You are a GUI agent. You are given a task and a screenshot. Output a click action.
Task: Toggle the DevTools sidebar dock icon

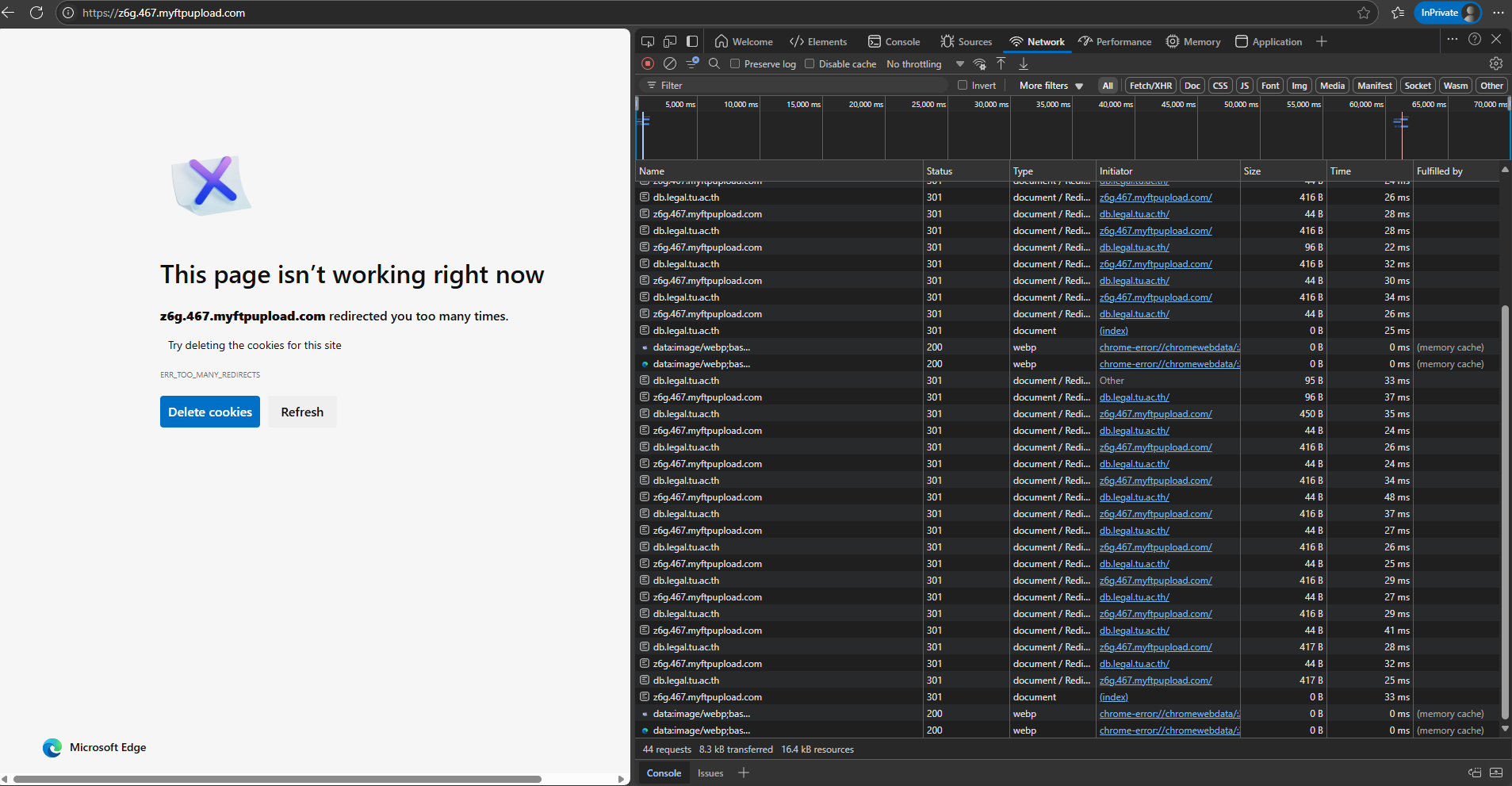(x=692, y=41)
